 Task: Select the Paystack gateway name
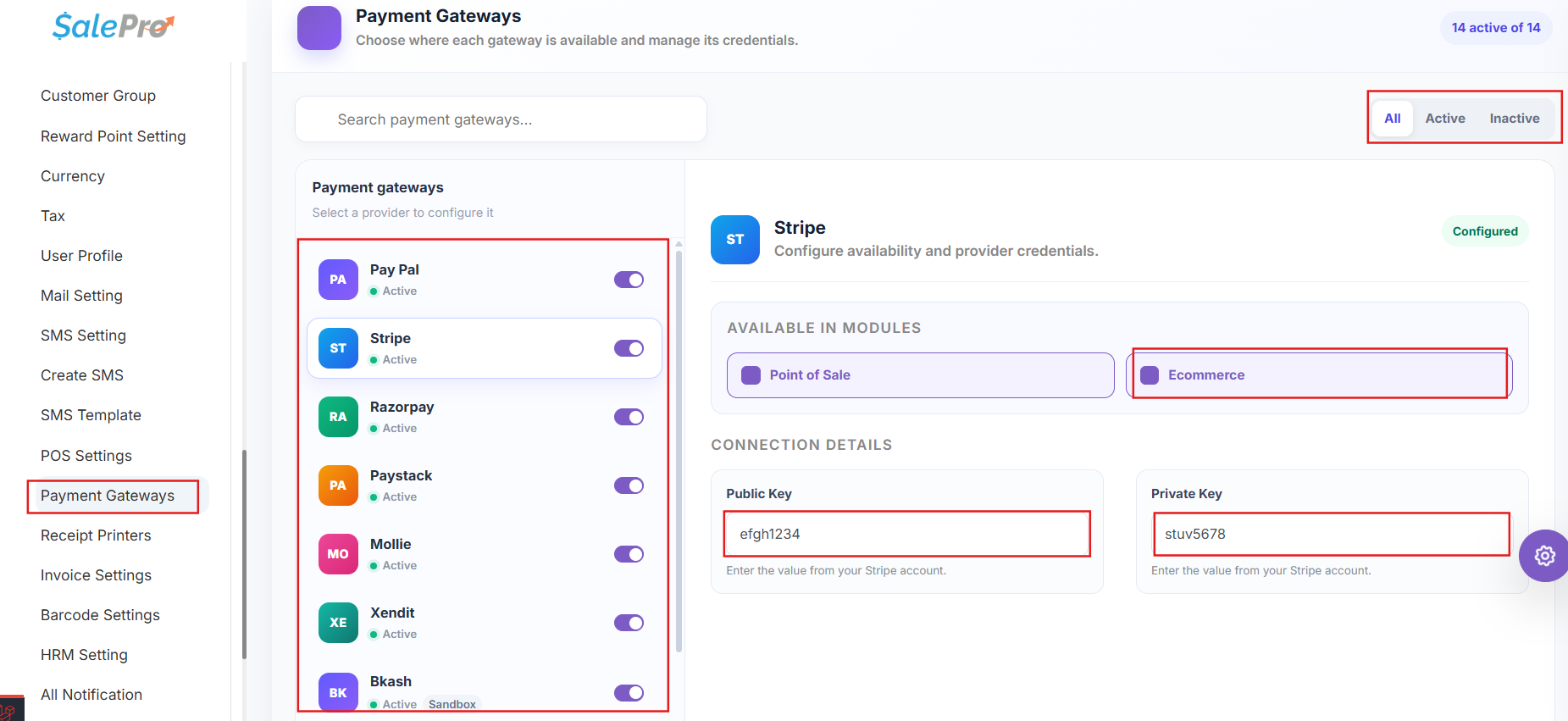[401, 475]
